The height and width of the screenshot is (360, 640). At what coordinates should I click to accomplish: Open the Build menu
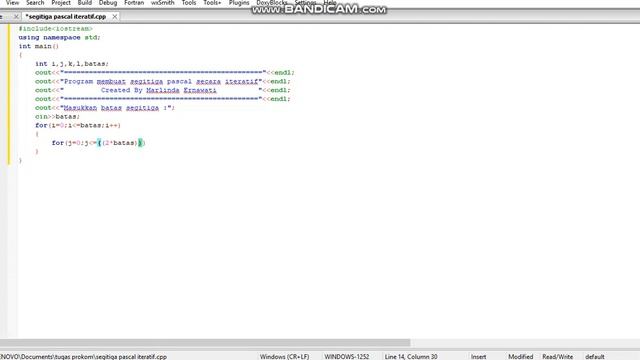point(84,3)
